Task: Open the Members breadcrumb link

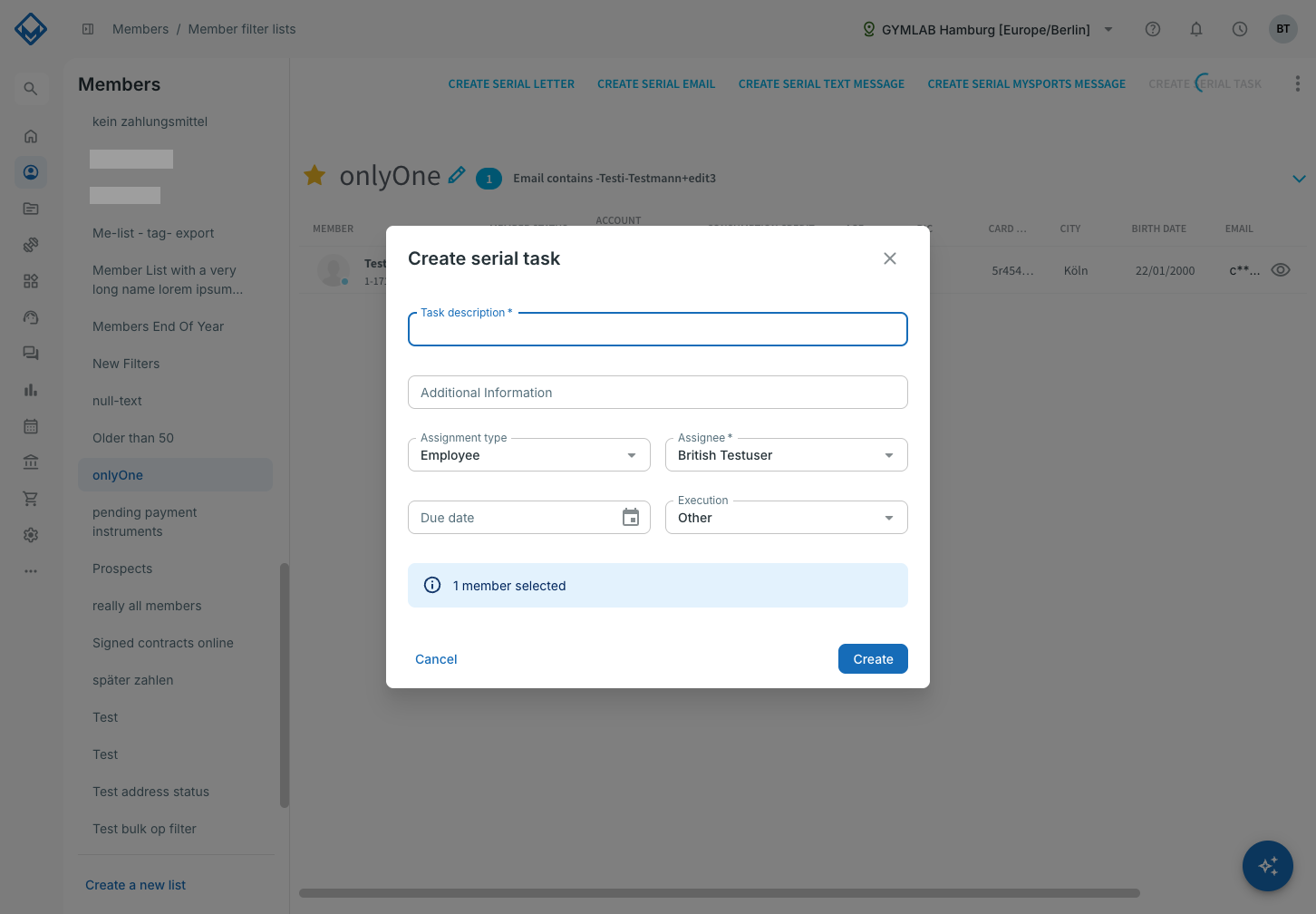Action: (x=140, y=29)
